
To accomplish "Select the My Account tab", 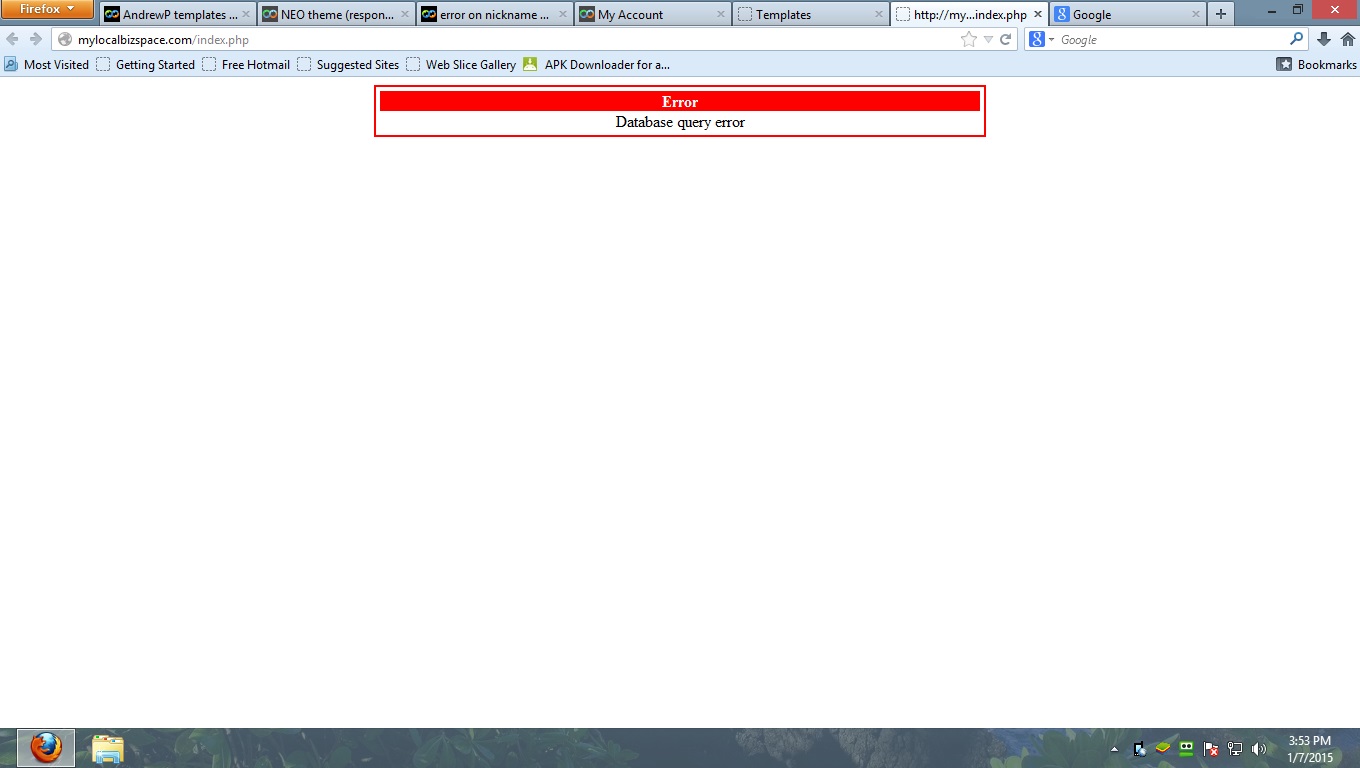I will (x=652, y=15).
